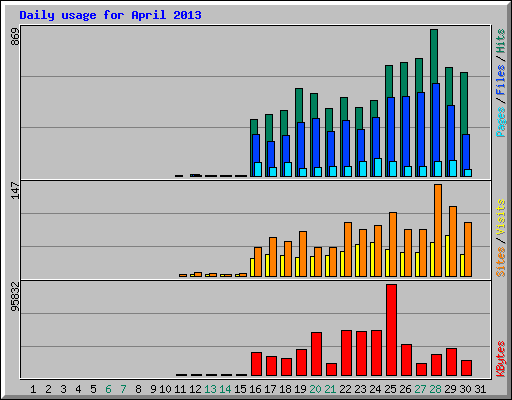Click the blue "Files" legend label
Image resolution: width=512 pixels, height=400 pixels.
pos(501,80)
